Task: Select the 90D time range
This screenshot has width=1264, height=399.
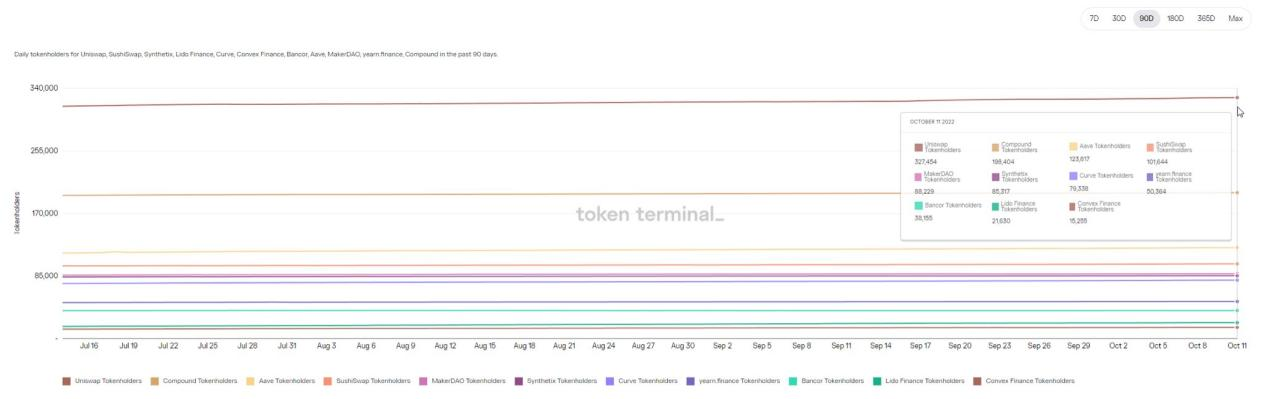Action: point(1146,19)
